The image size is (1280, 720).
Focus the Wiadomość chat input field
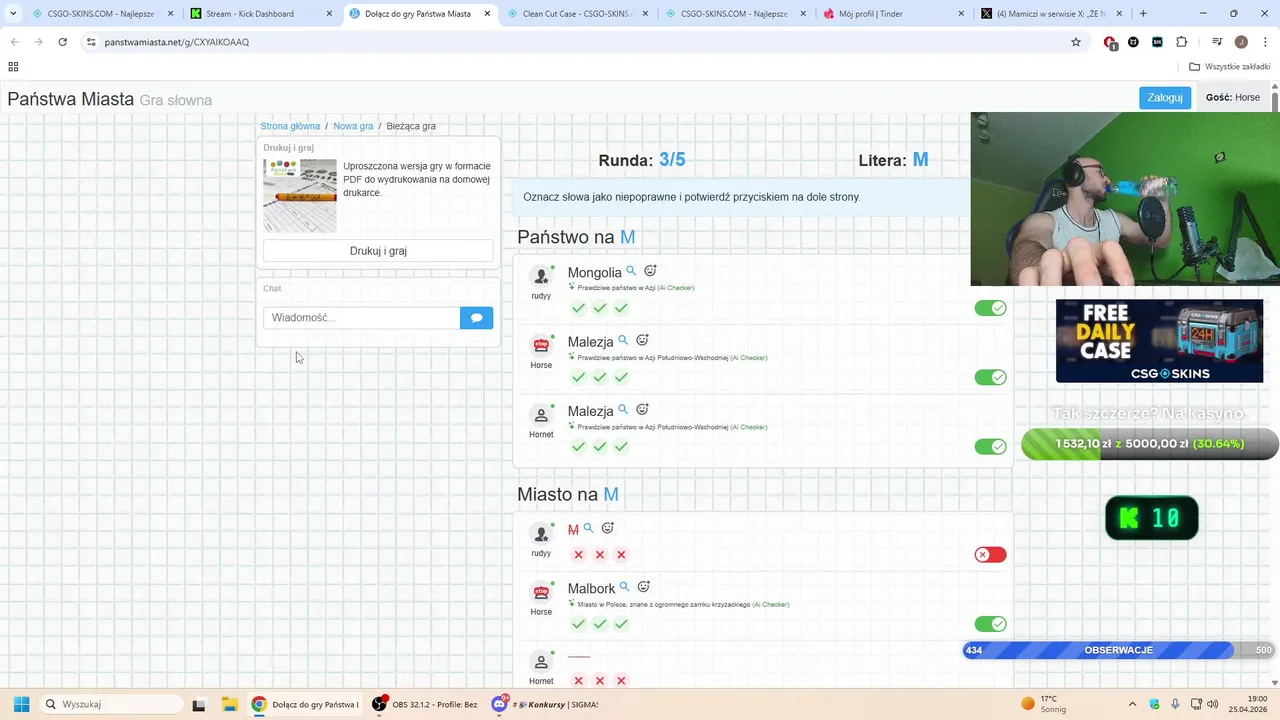pos(361,318)
